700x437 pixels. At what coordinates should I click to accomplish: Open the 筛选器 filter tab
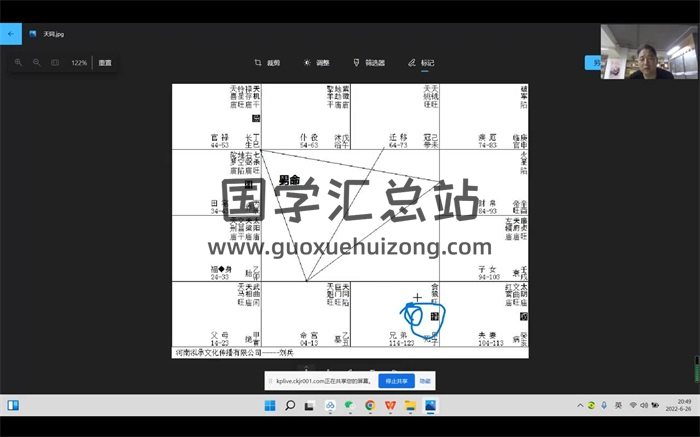369,63
